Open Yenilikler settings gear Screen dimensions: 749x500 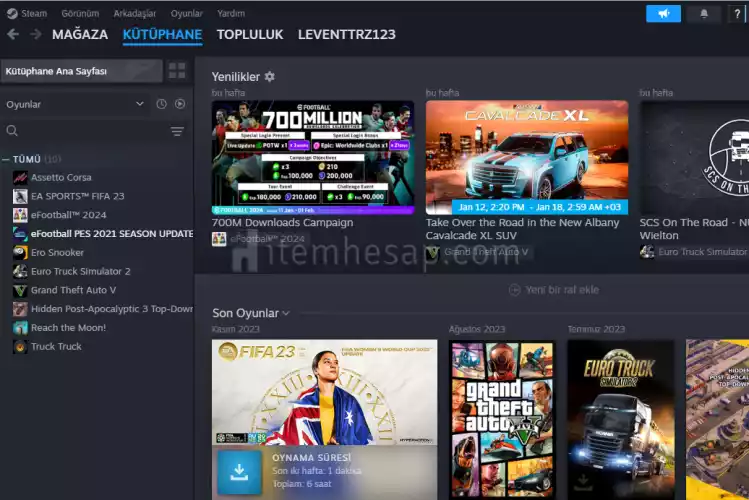(270, 77)
